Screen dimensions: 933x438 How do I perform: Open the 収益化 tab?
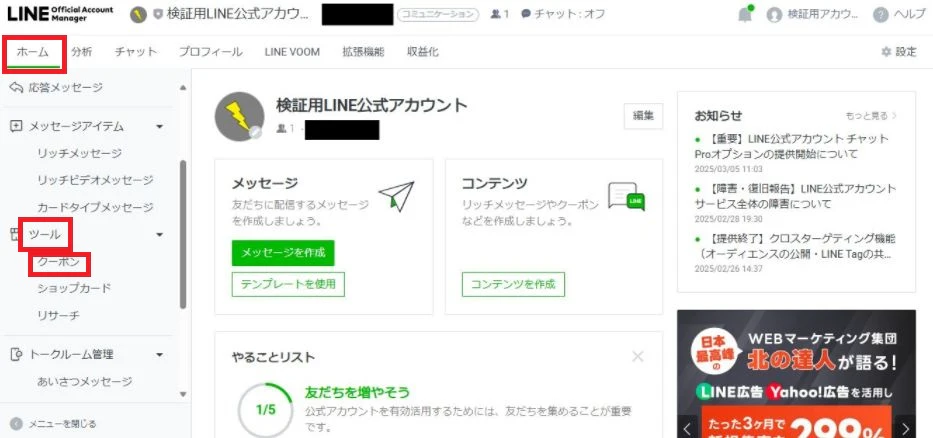(422, 52)
